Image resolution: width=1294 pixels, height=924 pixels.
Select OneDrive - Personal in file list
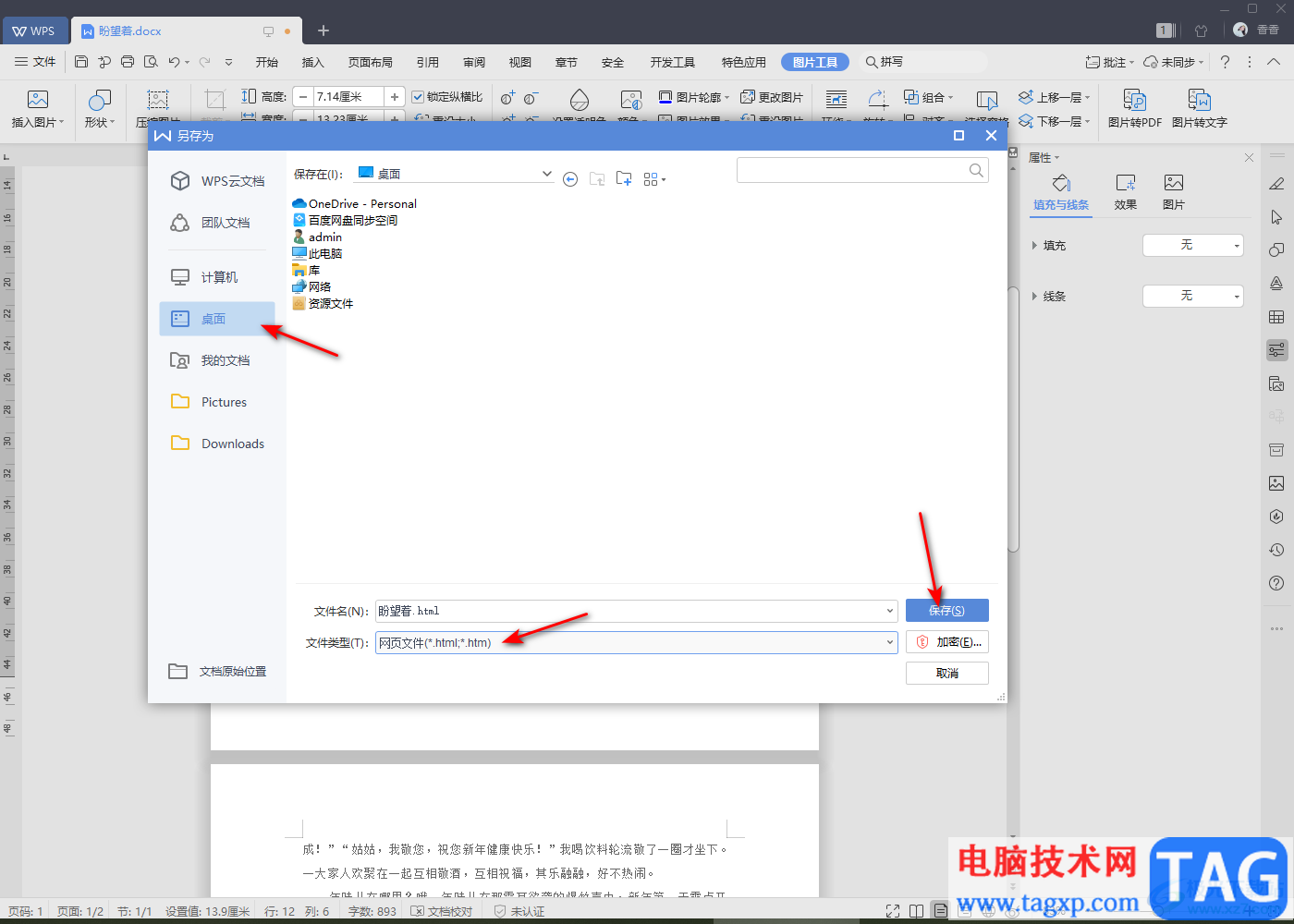pos(354,203)
